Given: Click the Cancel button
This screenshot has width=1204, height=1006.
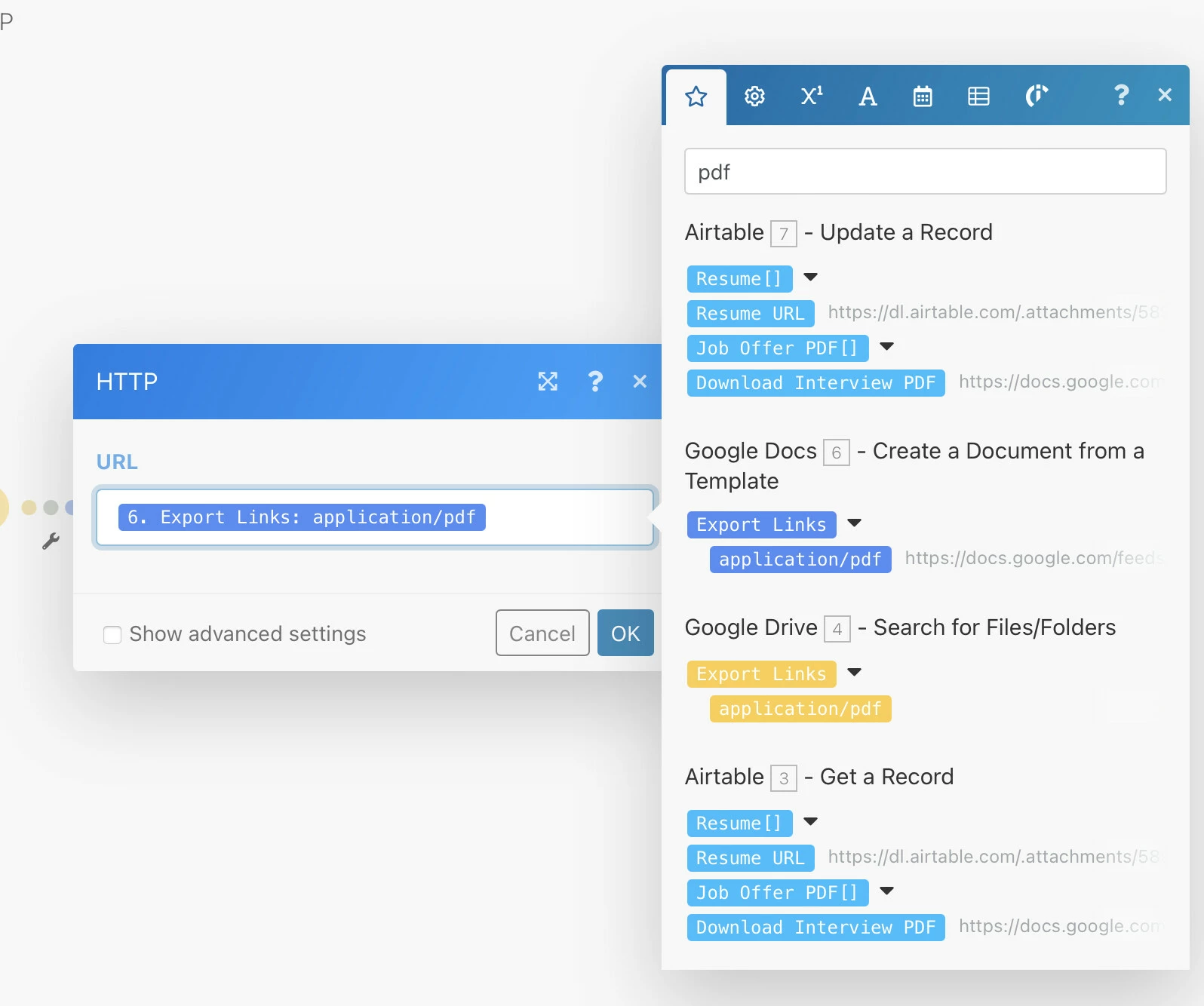Looking at the screenshot, I should [x=542, y=633].
